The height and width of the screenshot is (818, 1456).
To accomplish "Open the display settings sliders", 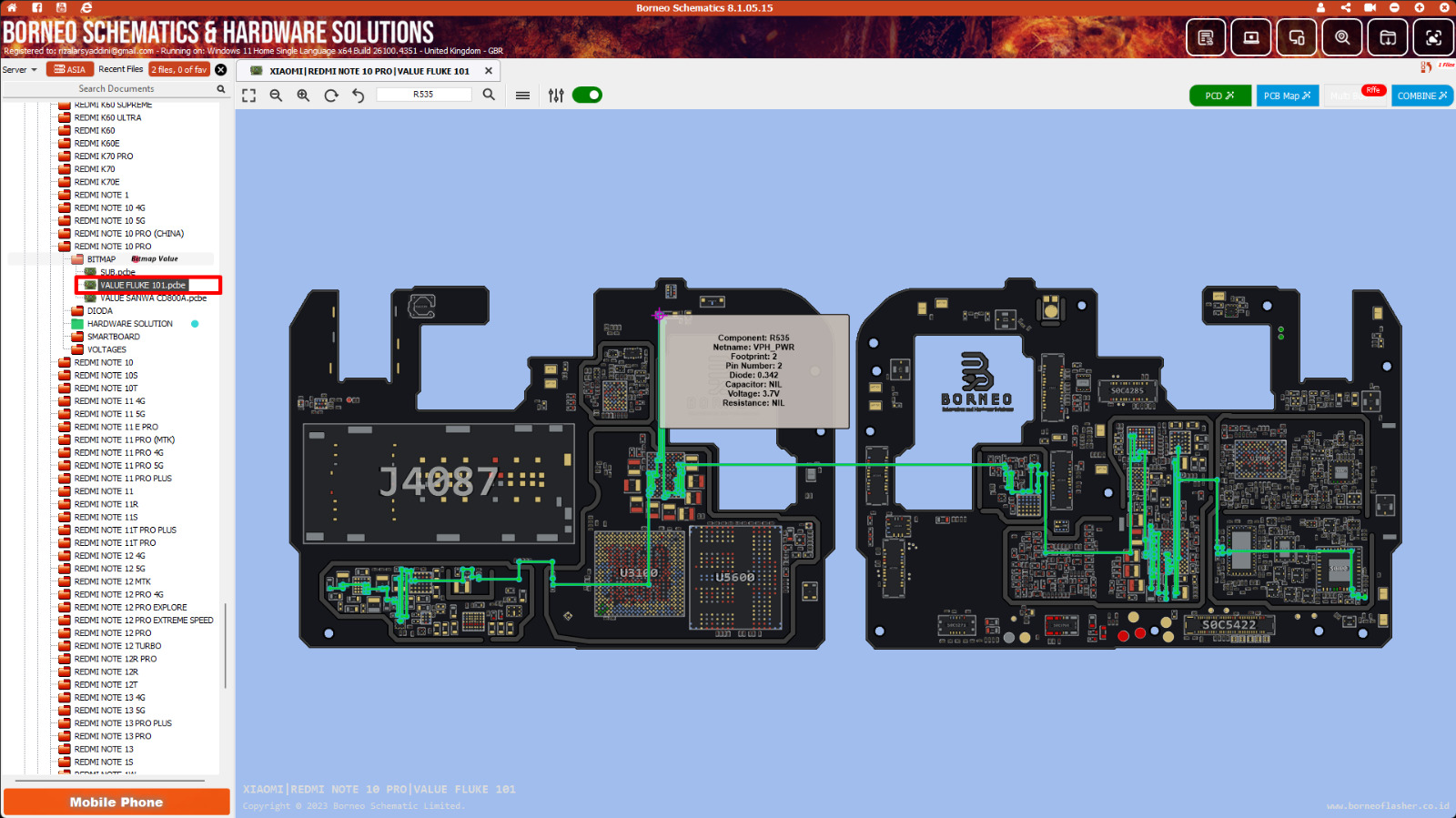I will (x=556, y=96).
